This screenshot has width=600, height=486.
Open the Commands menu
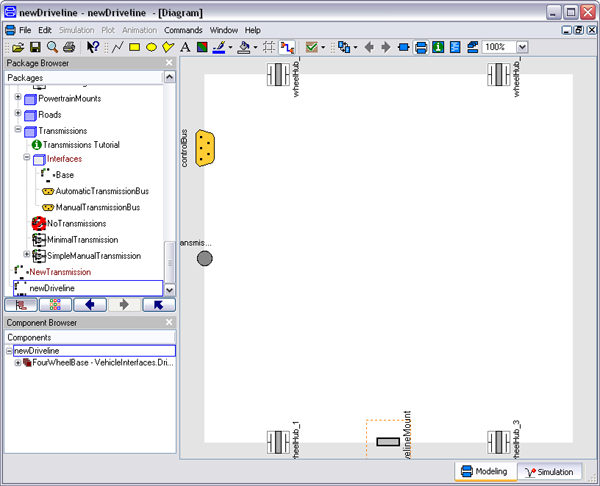point(184,31)
